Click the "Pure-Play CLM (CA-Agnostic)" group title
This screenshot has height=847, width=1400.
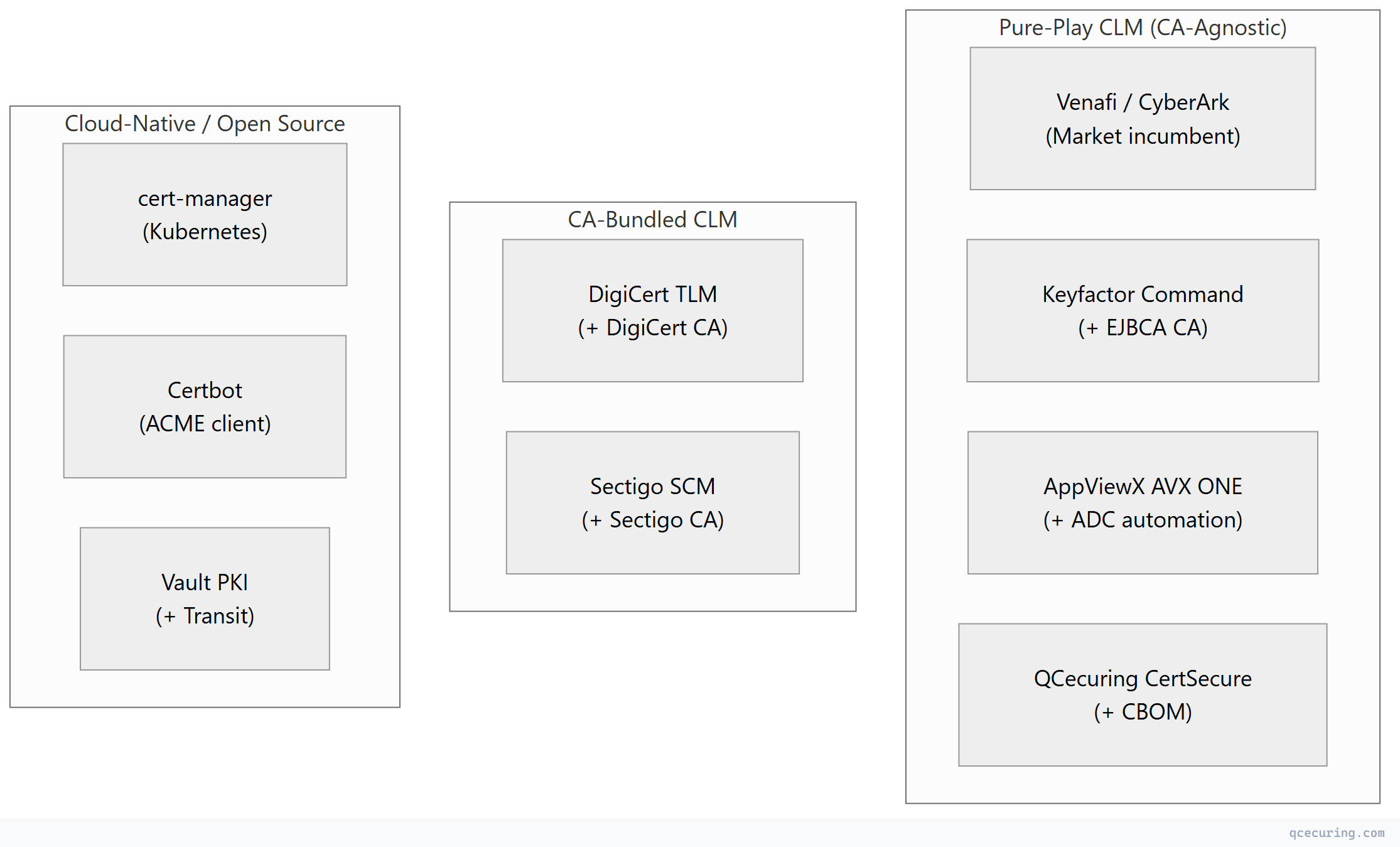pos(1143,28)
